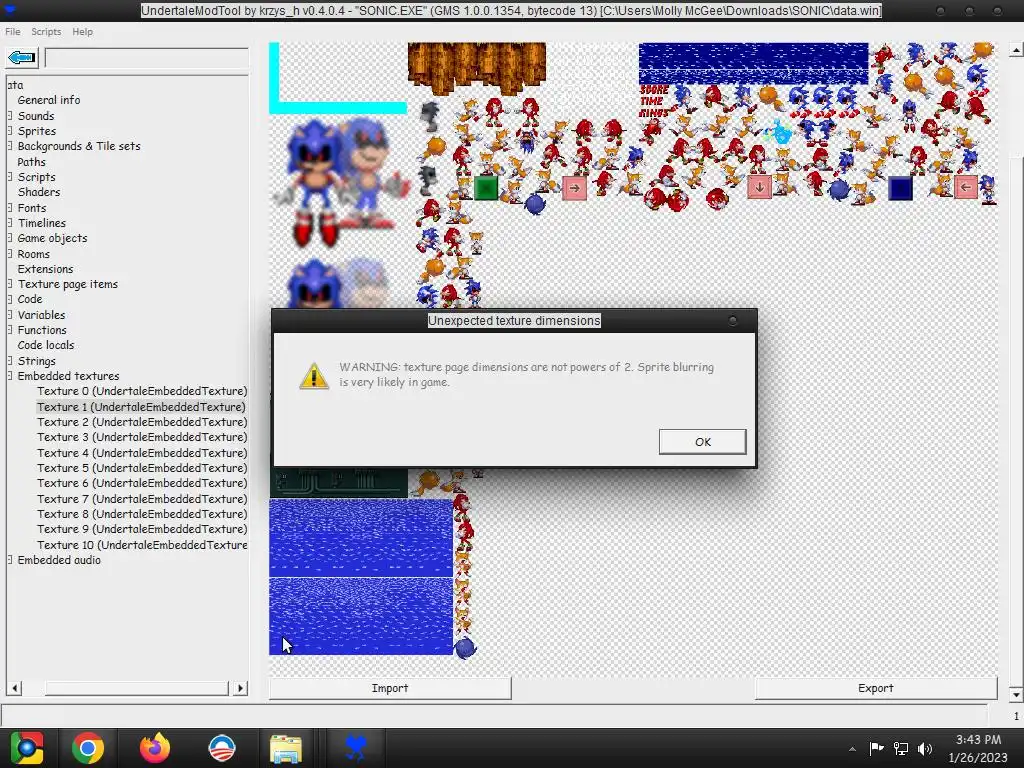This screenshot has height=768, width=1024.
Task: Launch Firefox from the taskbar
Action: coord(155,748)
